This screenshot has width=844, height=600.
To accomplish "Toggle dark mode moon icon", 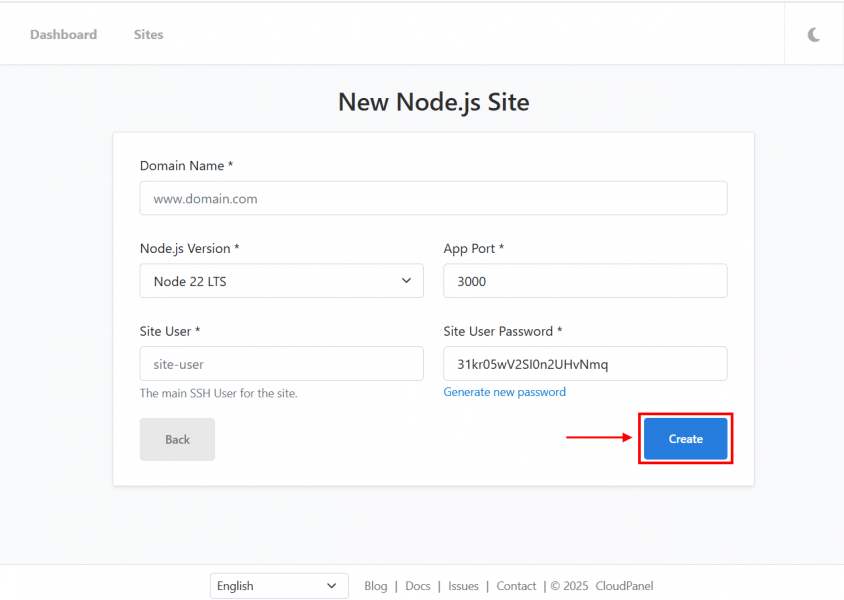I will pos(814,35).
